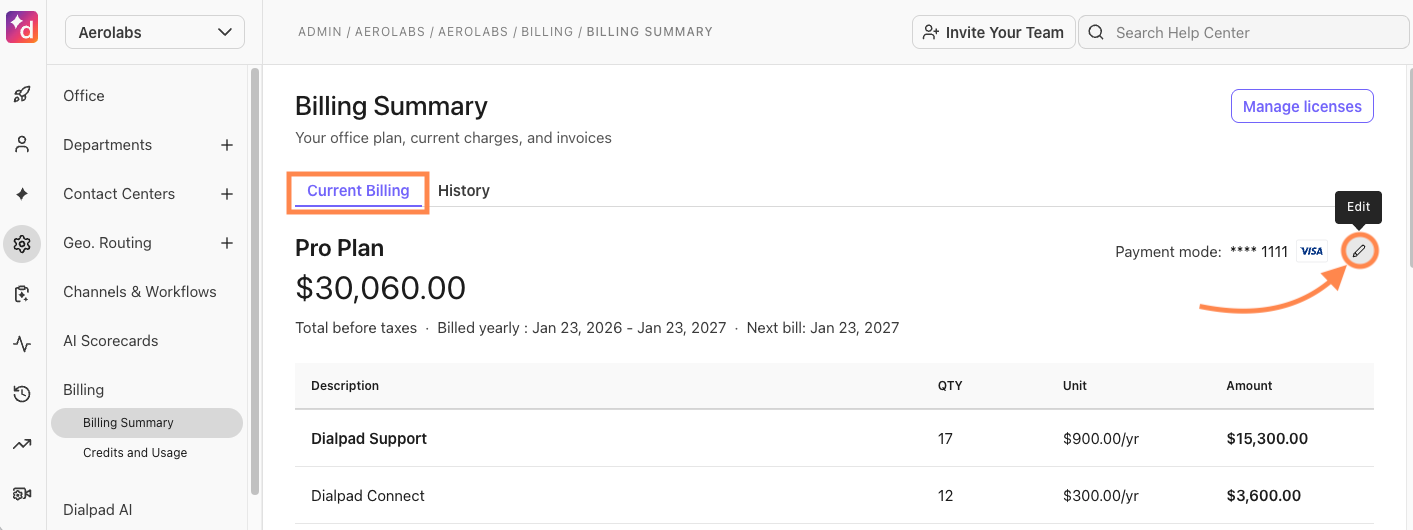Expand Geo. Routing with the plus icon
Viewport: 1413px width, 530px height.
pyautogui.click(x=227, y=243)
